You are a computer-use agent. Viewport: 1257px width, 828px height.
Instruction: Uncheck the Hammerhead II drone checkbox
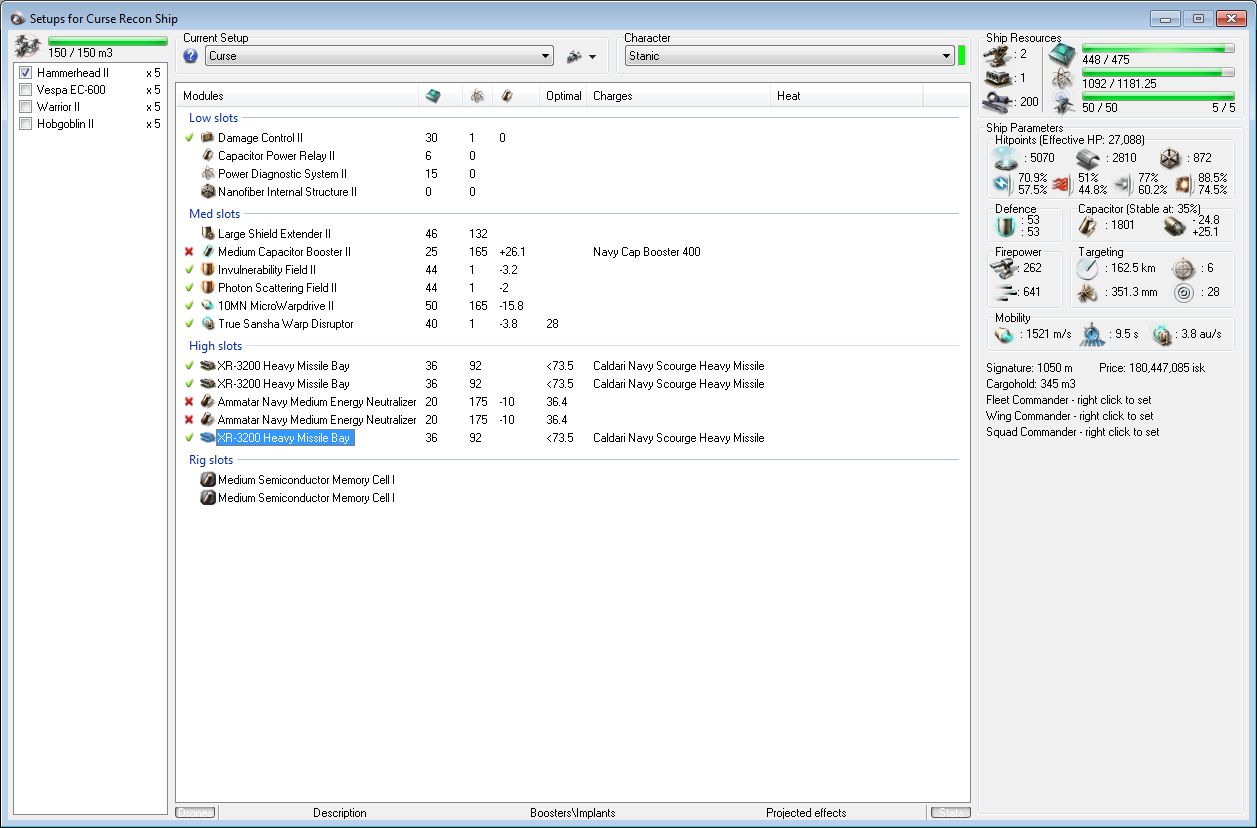coord(26,73)
